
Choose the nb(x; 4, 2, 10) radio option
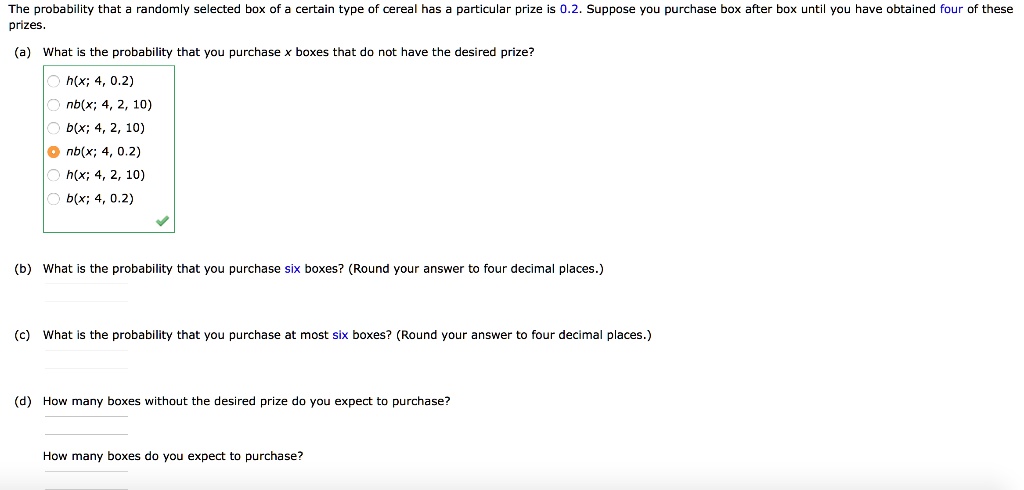[x=54, y=105]
